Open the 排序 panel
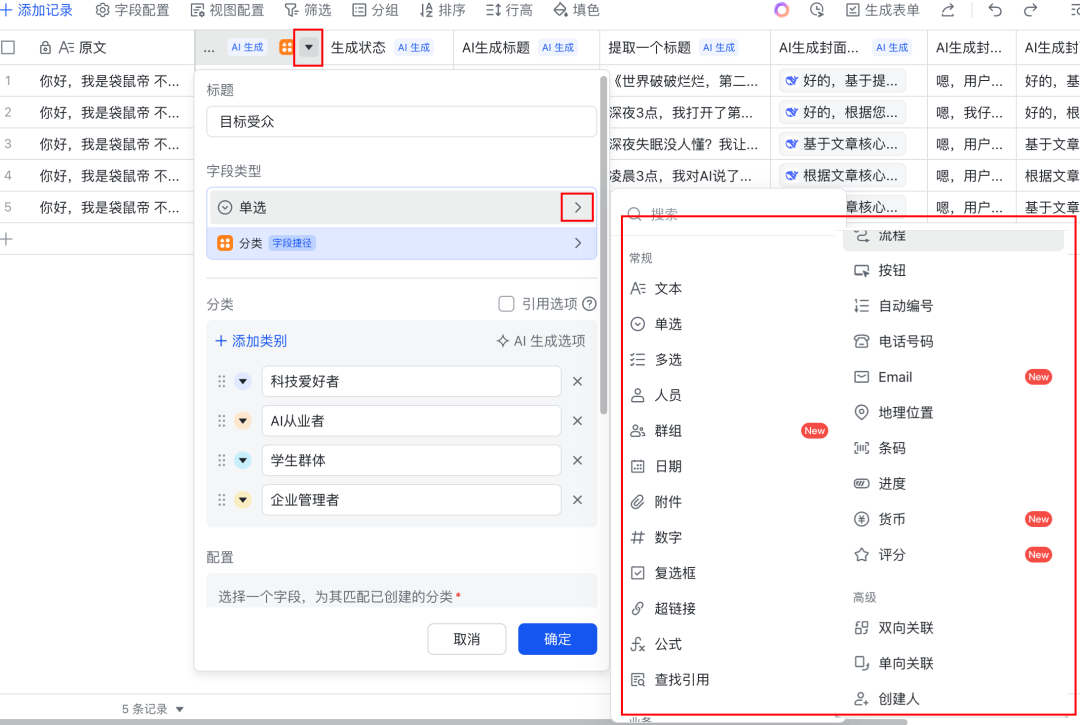The height and width of the screenshot is (725, 1080). (443, 11)
